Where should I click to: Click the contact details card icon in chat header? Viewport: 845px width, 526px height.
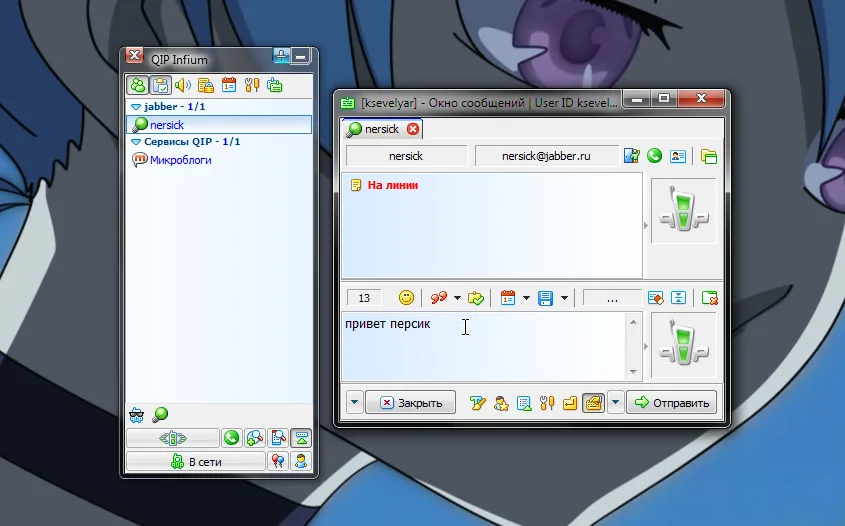[x=677, y=156]
